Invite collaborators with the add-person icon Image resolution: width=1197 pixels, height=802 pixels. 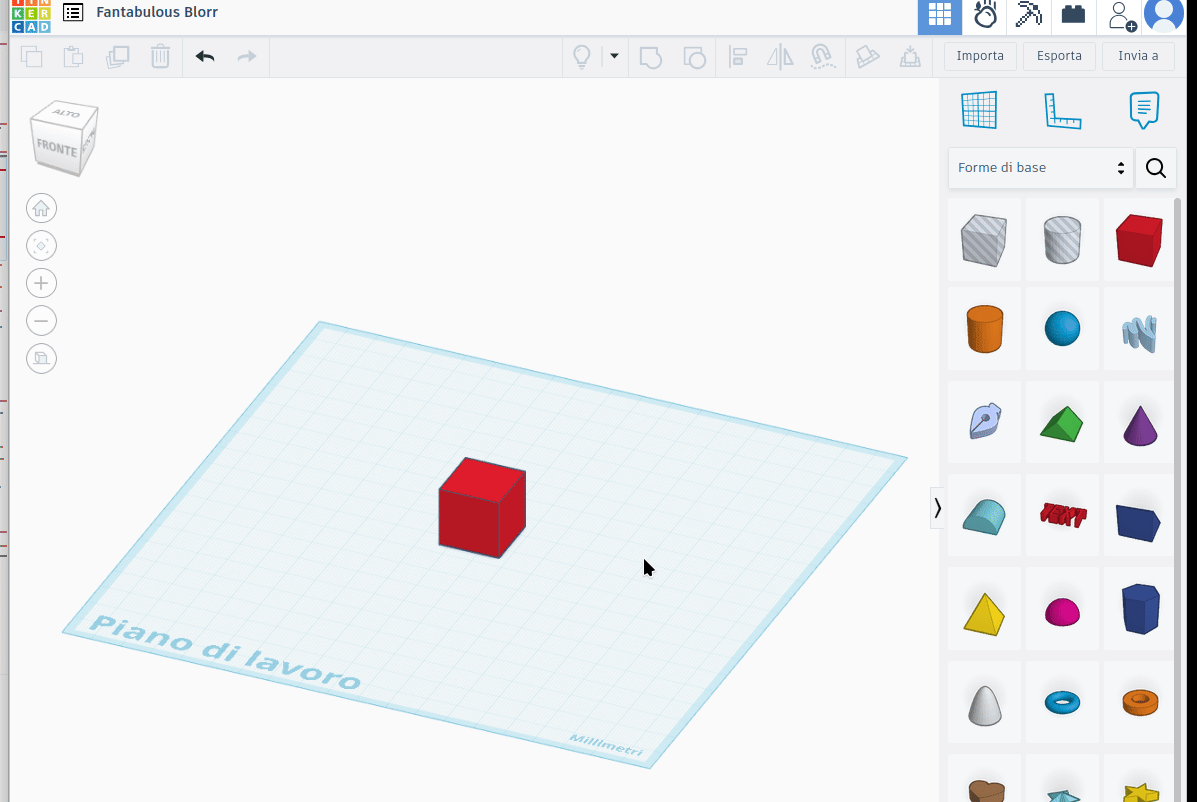click(x=1120, y=16)
